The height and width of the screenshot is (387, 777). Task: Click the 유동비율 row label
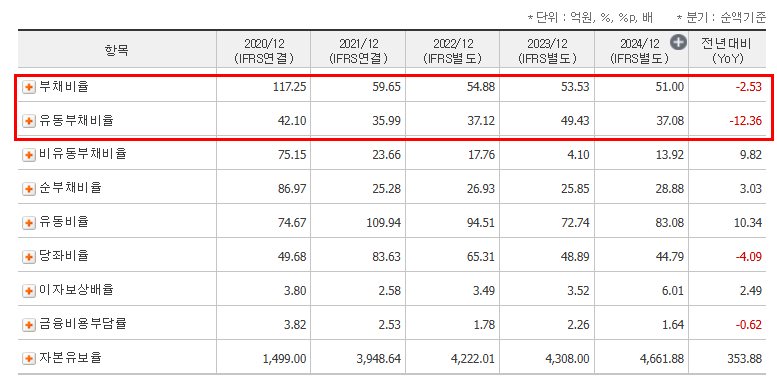(63, 222)
